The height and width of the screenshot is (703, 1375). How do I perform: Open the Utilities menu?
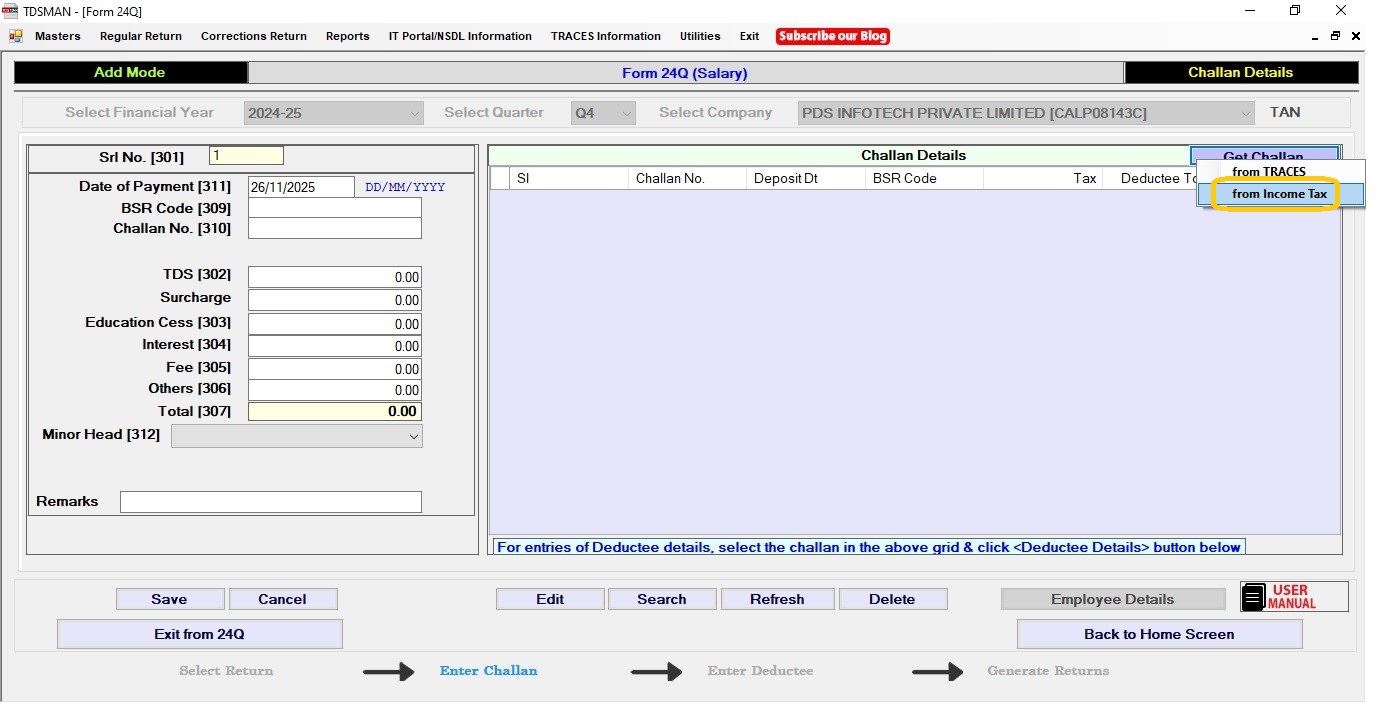(700, 36)
